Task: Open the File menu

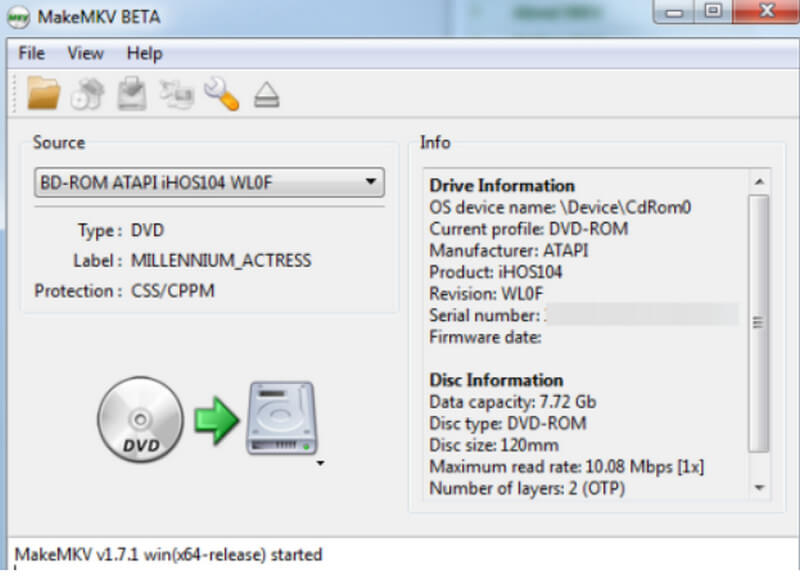Action: (31, 53)
